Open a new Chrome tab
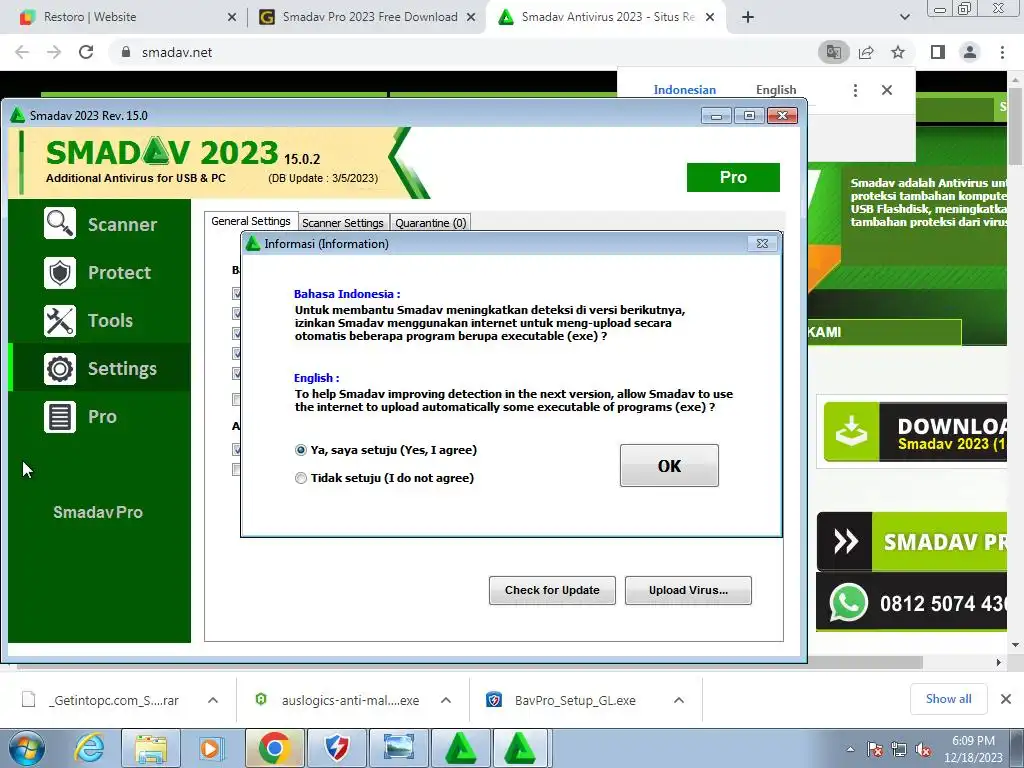 (x=748, y=17)
